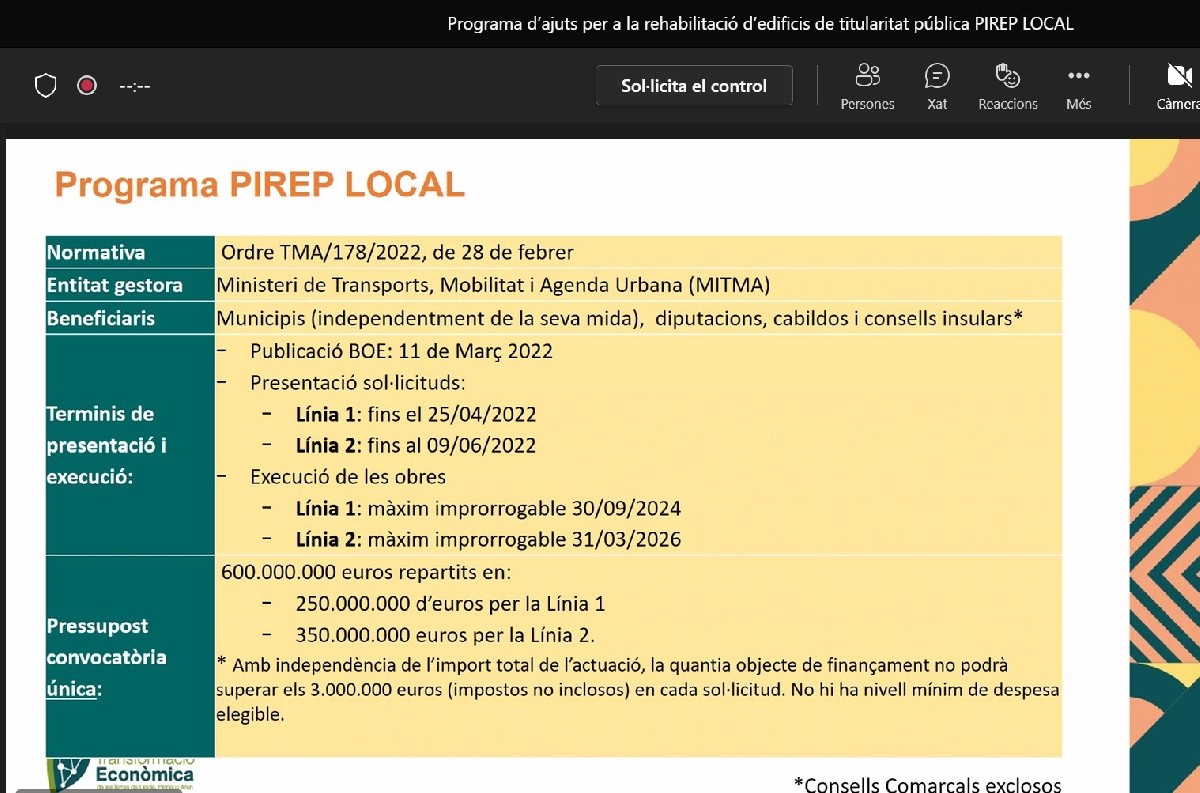The height and width of the screenshot is (793, 1200).
Task: Click the red recording indicator
Action: pos(87,86)
